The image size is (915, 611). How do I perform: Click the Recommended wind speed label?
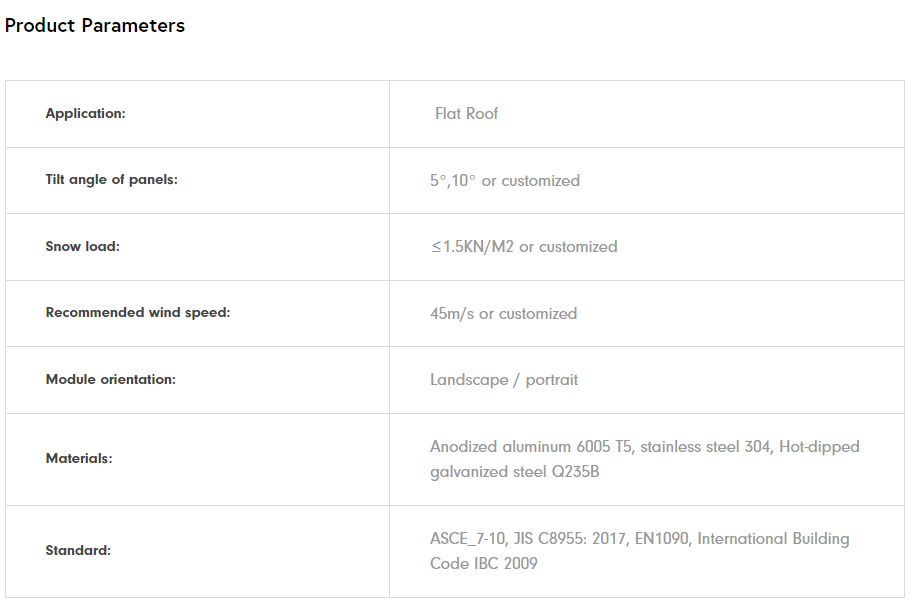tap(137, 313)
